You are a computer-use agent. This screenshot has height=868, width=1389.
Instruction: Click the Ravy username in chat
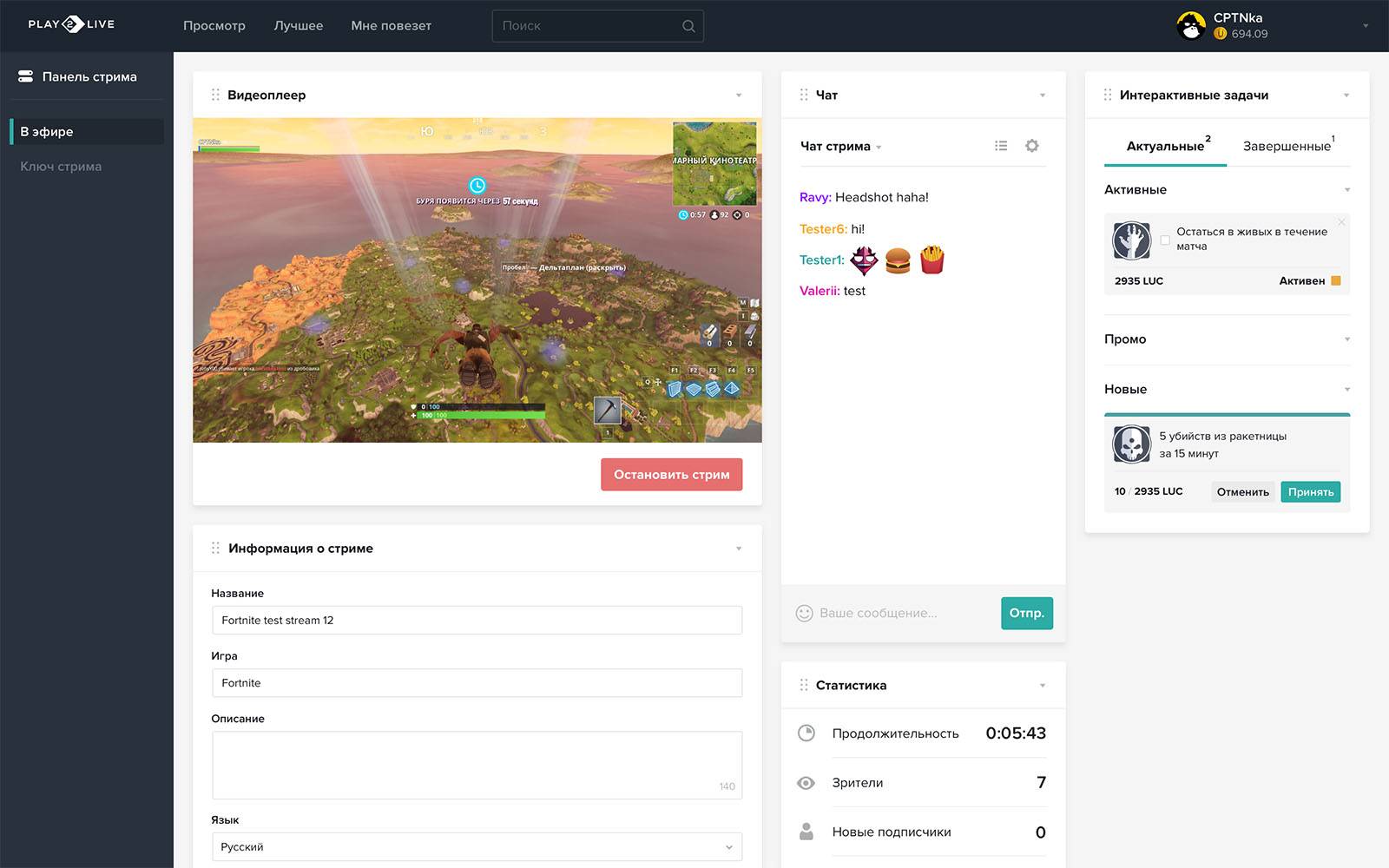coord(815,197)
